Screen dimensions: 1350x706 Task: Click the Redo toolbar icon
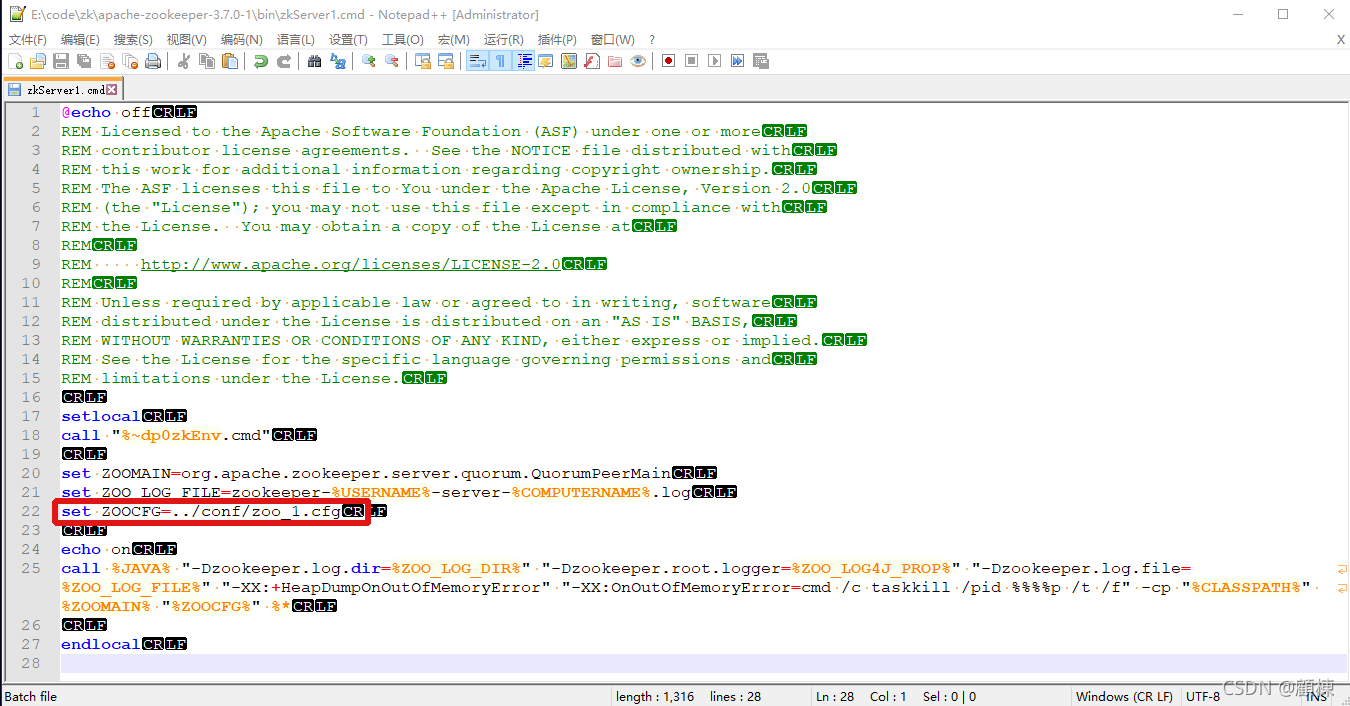coord(284,61)
